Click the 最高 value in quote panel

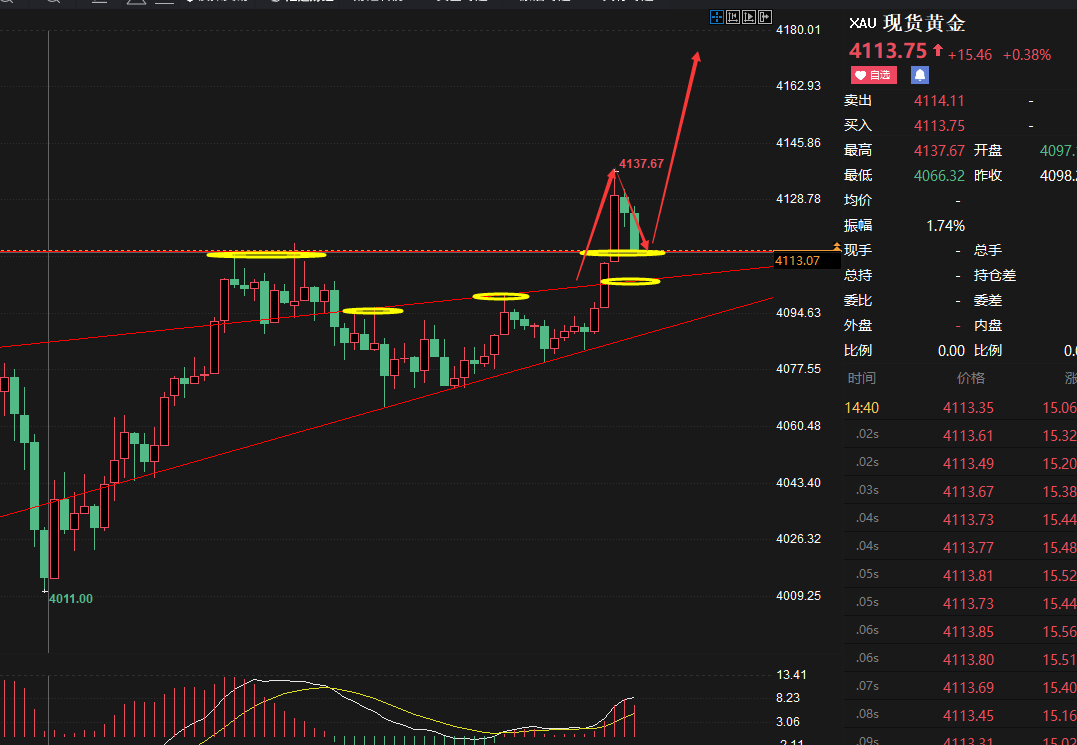pyautogui.click(x=939, y=150)
